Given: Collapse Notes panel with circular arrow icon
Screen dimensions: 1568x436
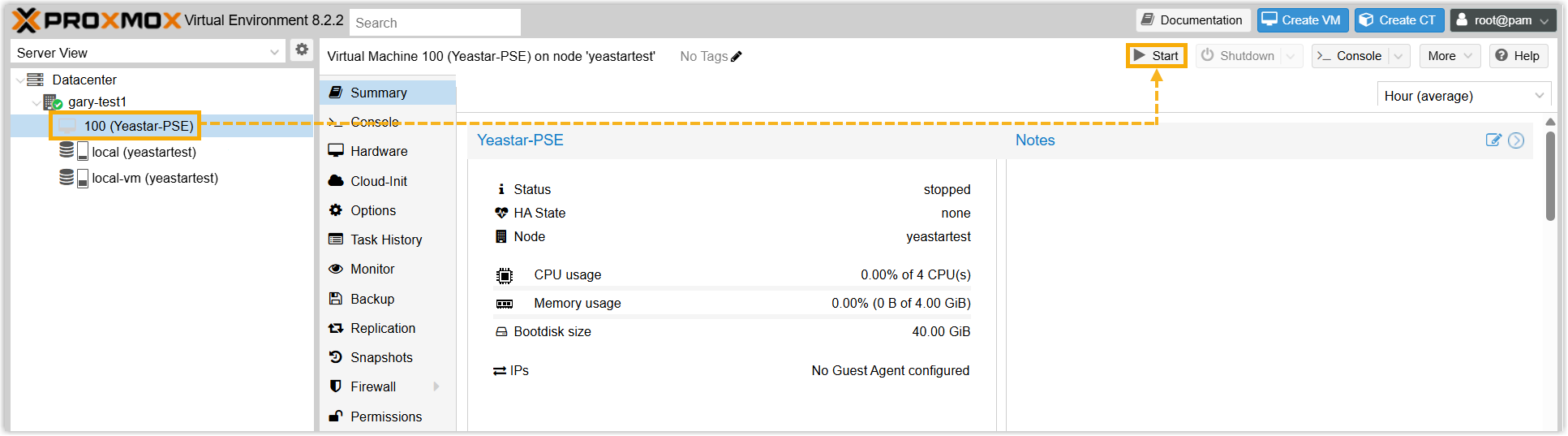Looking at the screenshot, I should (1516, 140).
